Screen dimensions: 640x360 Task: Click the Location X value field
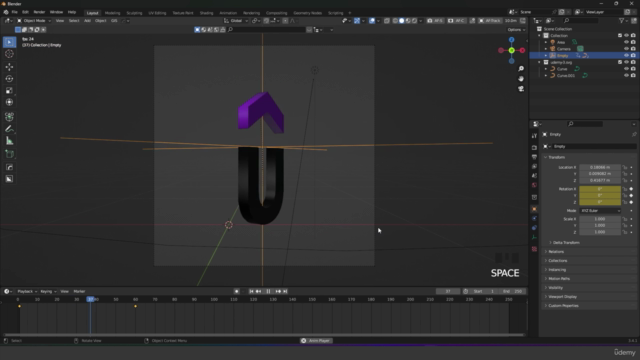click(600, 167)
